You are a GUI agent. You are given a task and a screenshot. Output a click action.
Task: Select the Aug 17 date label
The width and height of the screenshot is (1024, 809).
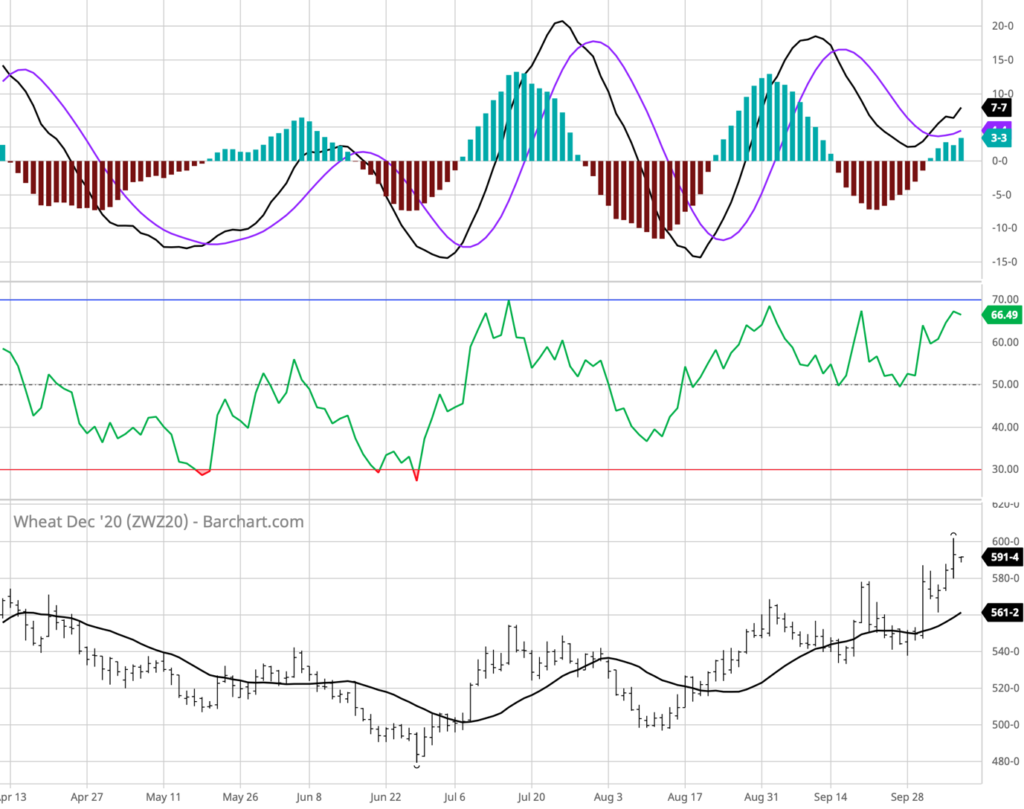point(685,798)
